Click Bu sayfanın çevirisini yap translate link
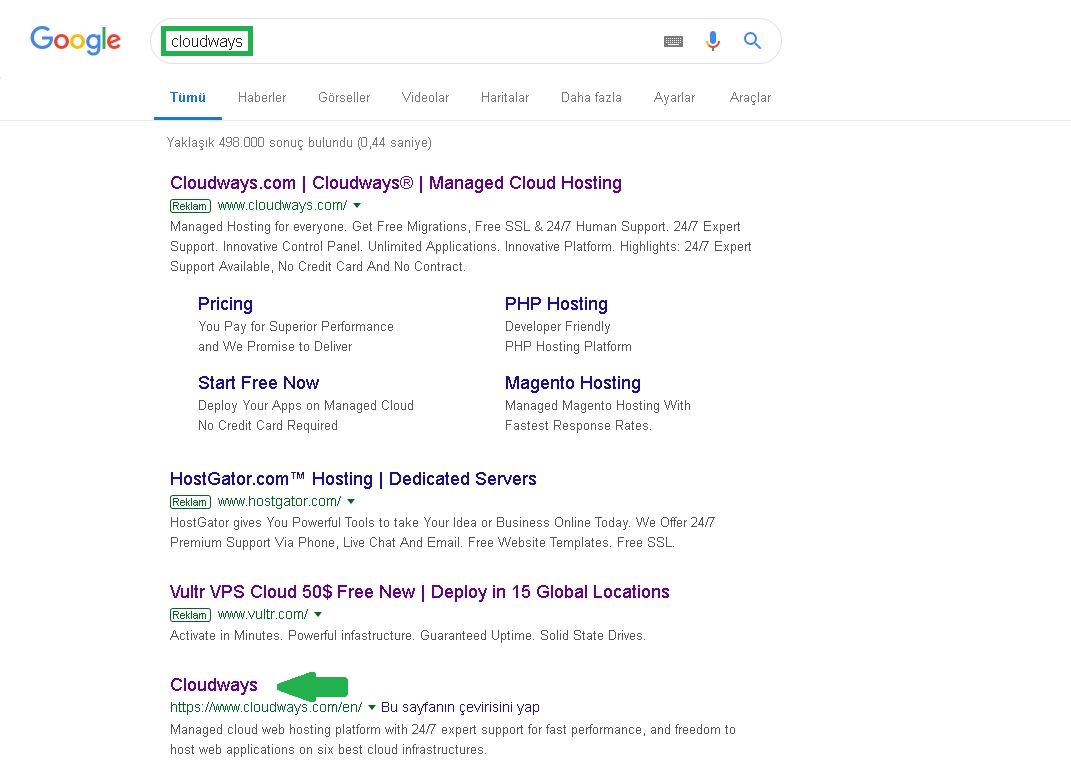The image size is (1071, 775). point(460,707)
